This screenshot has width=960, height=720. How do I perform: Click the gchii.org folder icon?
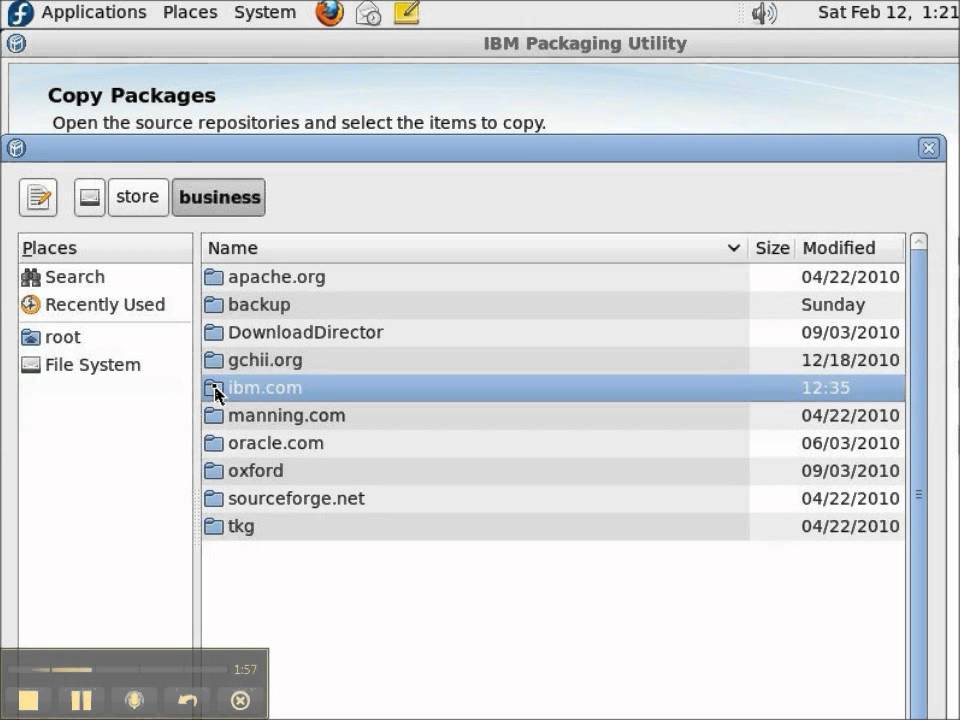214,360
